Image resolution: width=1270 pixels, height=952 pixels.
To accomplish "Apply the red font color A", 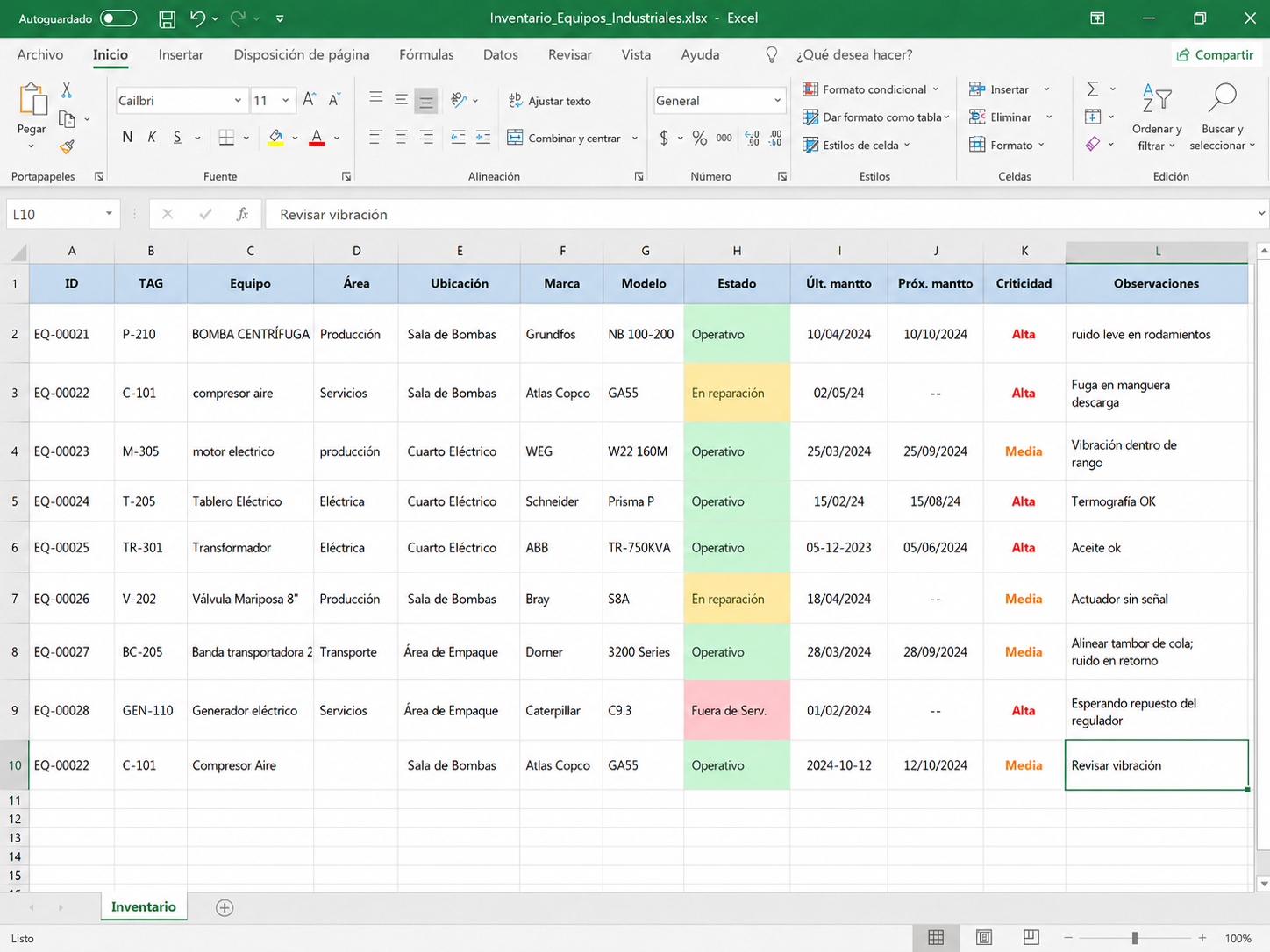I will click(x=317, y=138).
